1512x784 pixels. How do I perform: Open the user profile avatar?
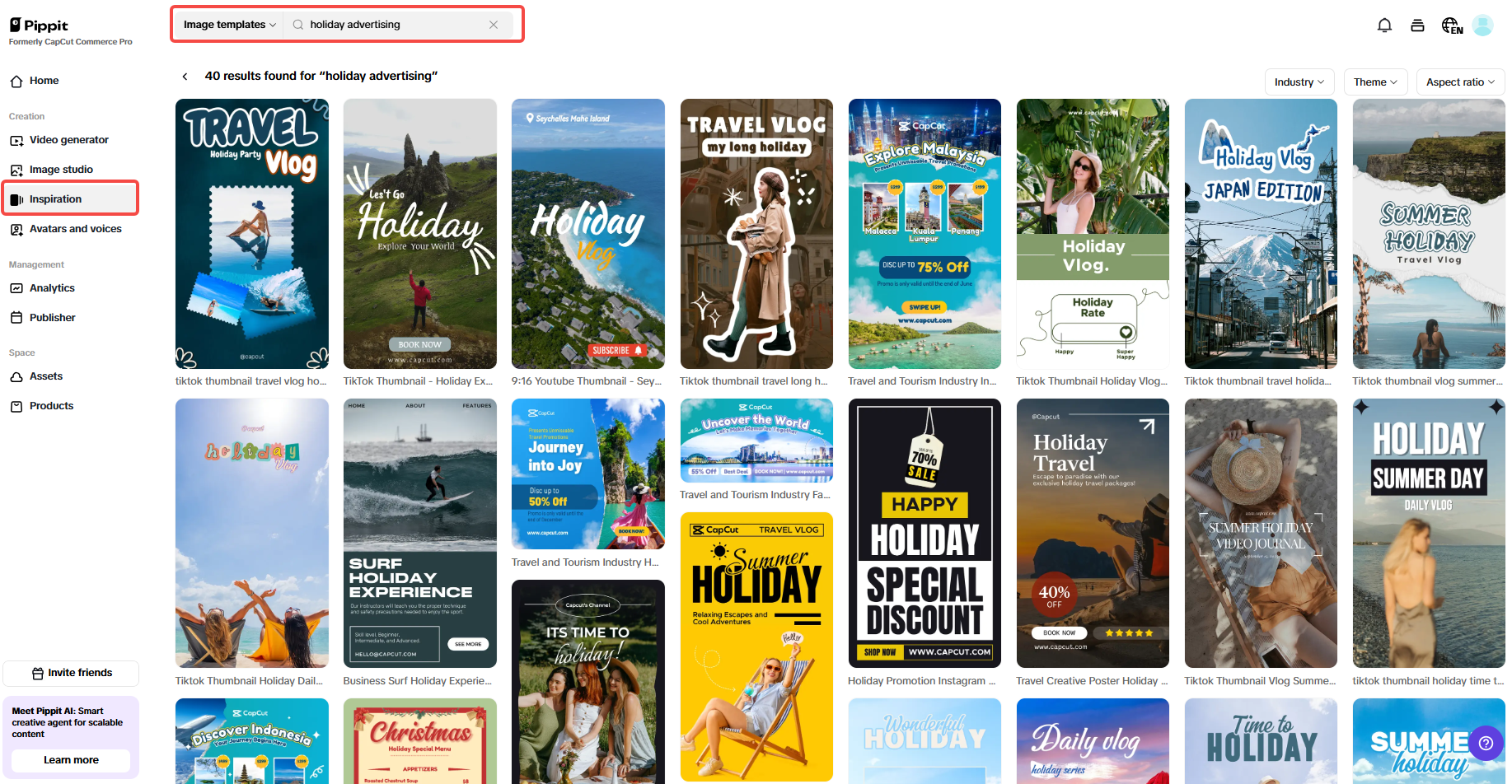[x=1482, y=26]
